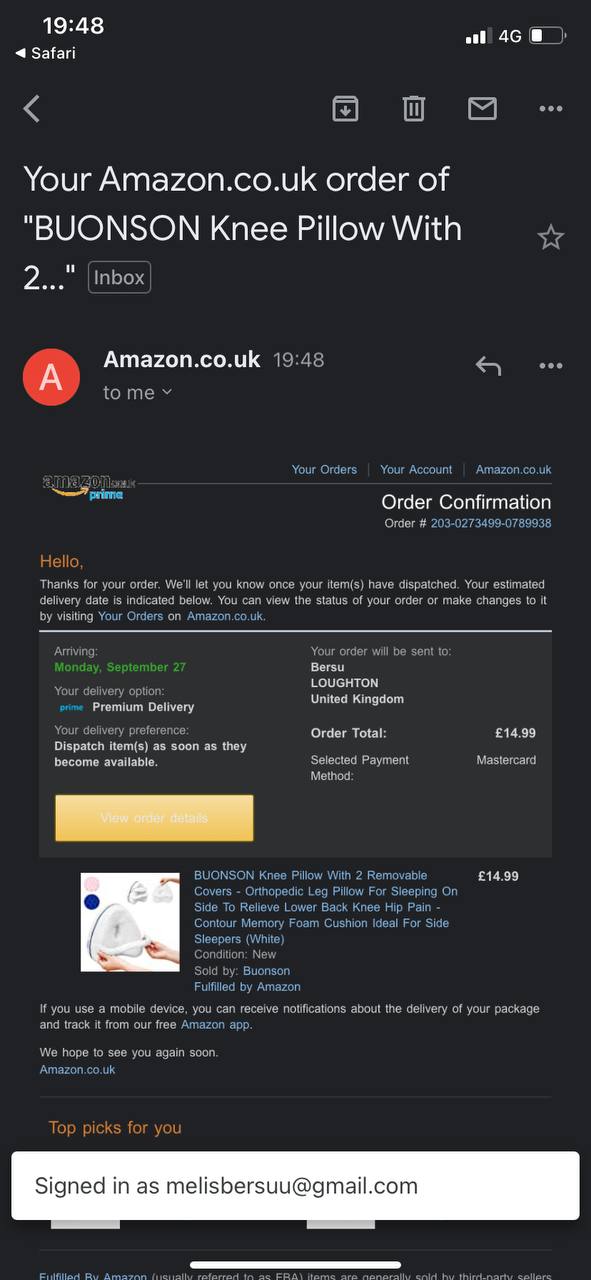Open the sender row three-dot menu
This screenshot has height=1280, width=591.
[x=551, y=366]
